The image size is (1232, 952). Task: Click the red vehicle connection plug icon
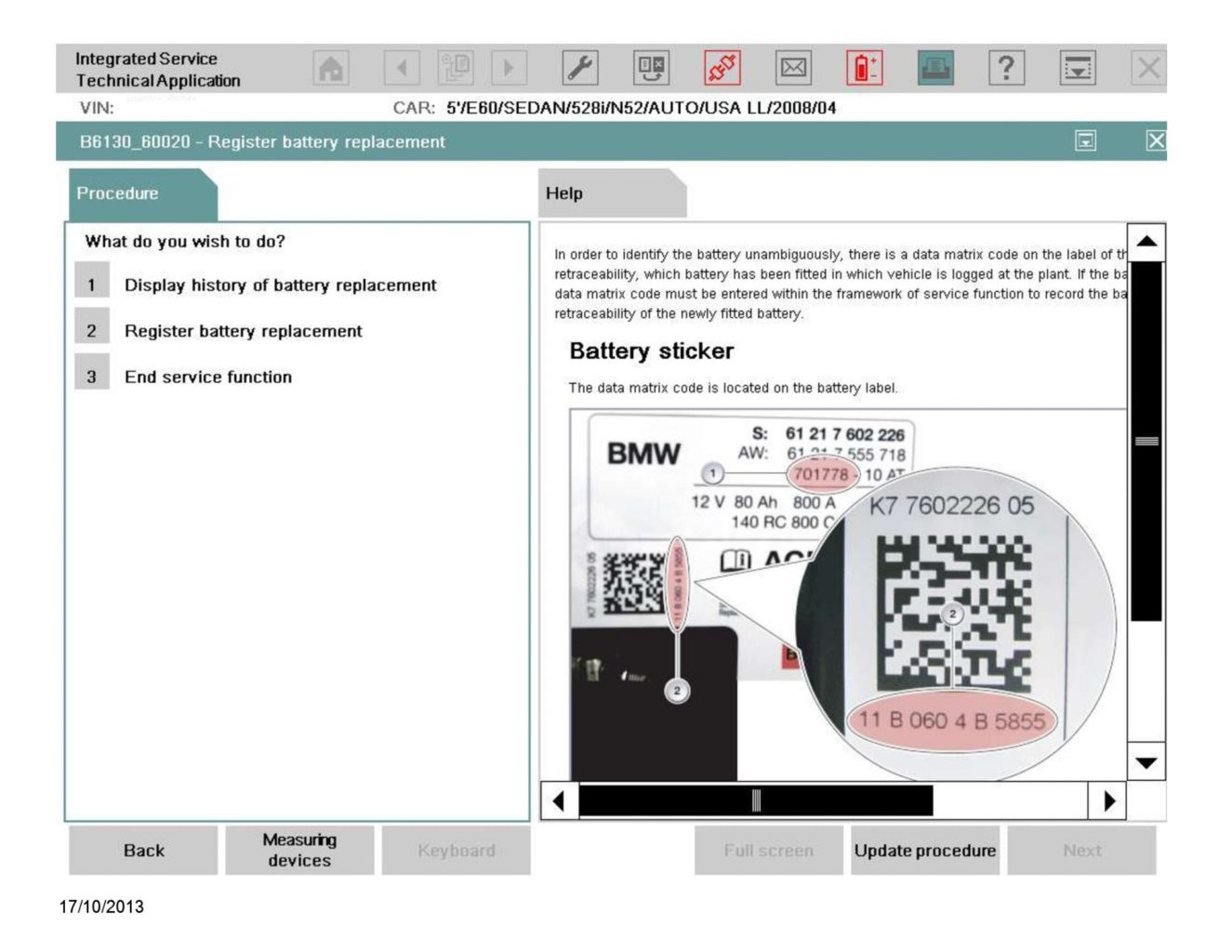pos(722,68)
